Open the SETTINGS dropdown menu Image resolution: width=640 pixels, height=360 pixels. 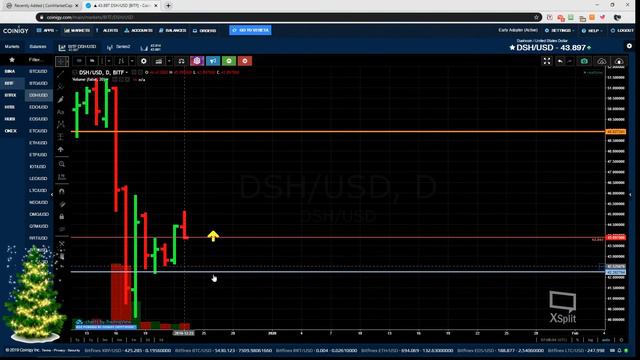pyautogui.click(x=560, y=30)
